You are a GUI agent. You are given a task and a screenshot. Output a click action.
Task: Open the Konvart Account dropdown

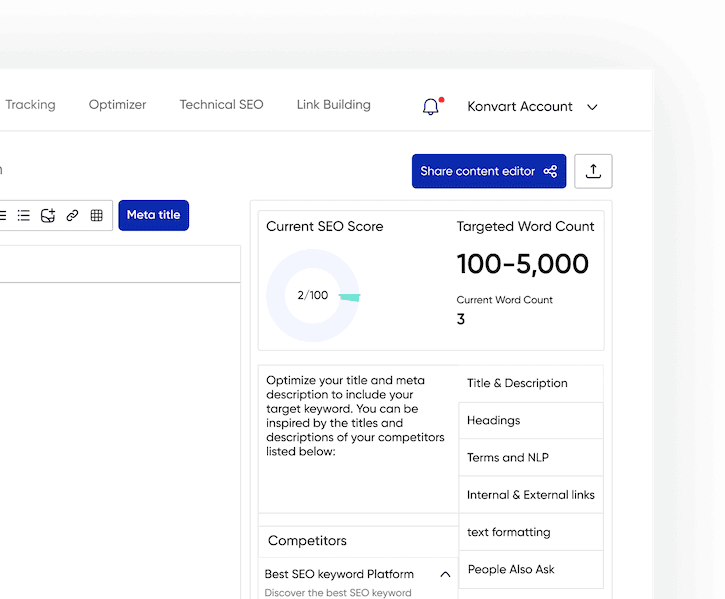point(532,107)
